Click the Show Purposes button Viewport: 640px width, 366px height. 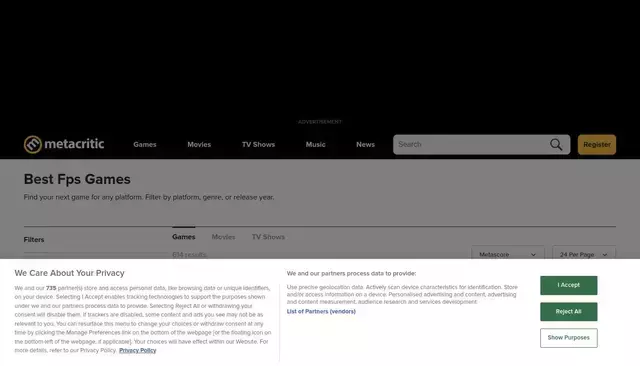[x=569, y=338]
